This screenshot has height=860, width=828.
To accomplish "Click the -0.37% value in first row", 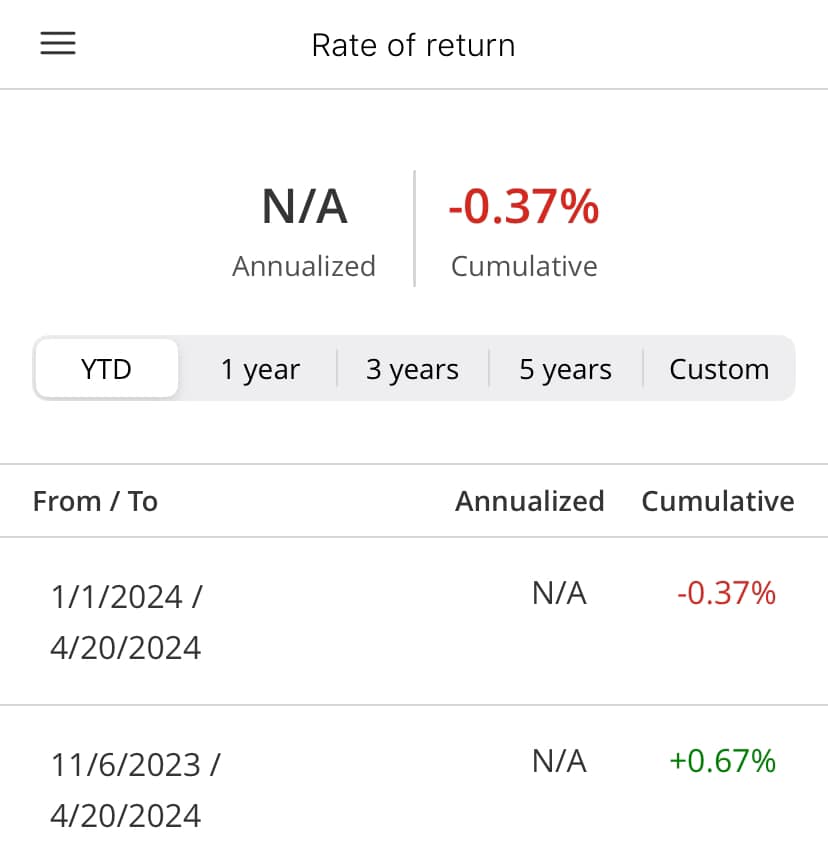I will point(726,593).
